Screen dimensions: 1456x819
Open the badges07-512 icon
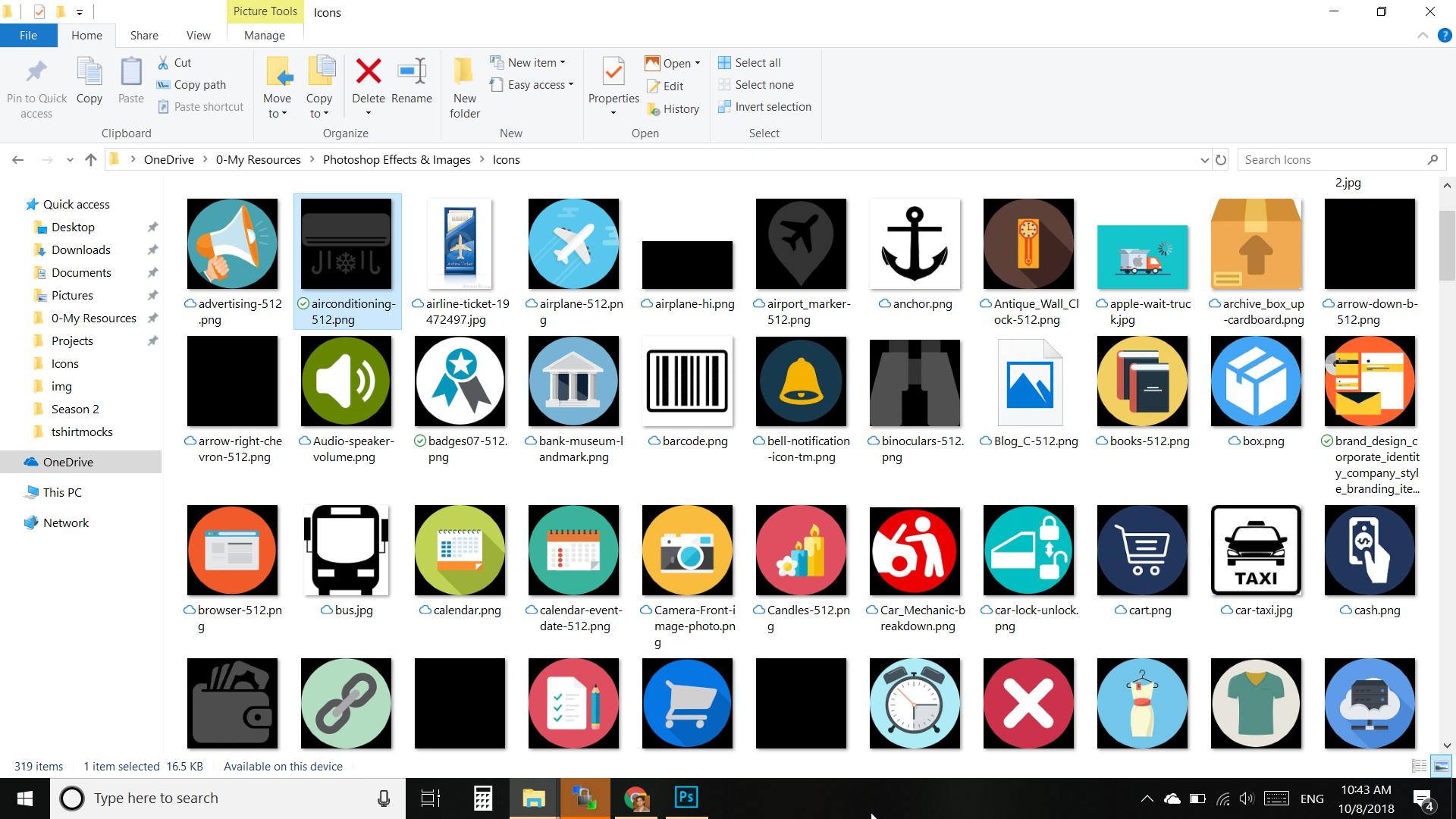click(460, 380)
